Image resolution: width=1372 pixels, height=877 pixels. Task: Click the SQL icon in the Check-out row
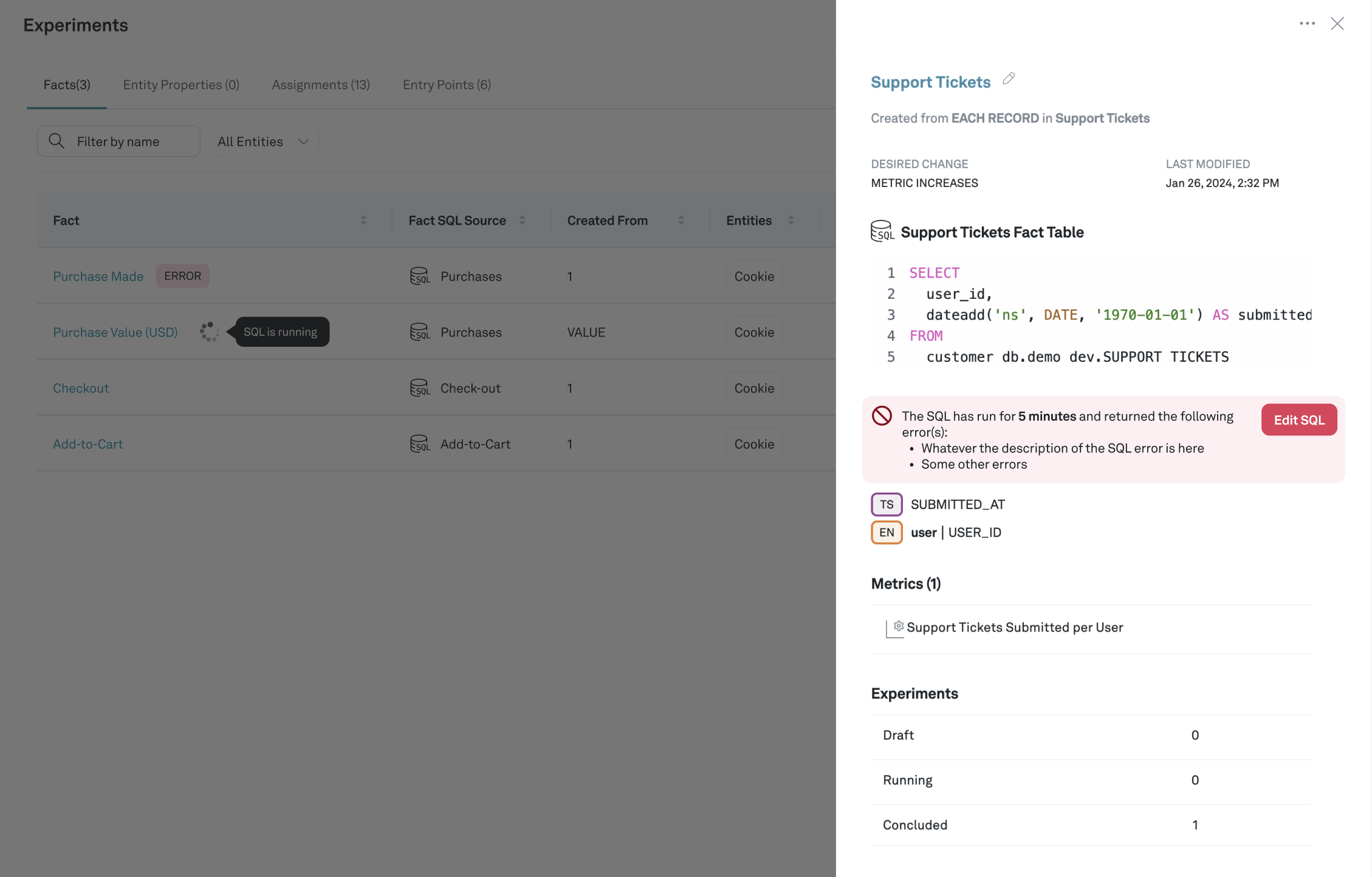tap(420, 388)
